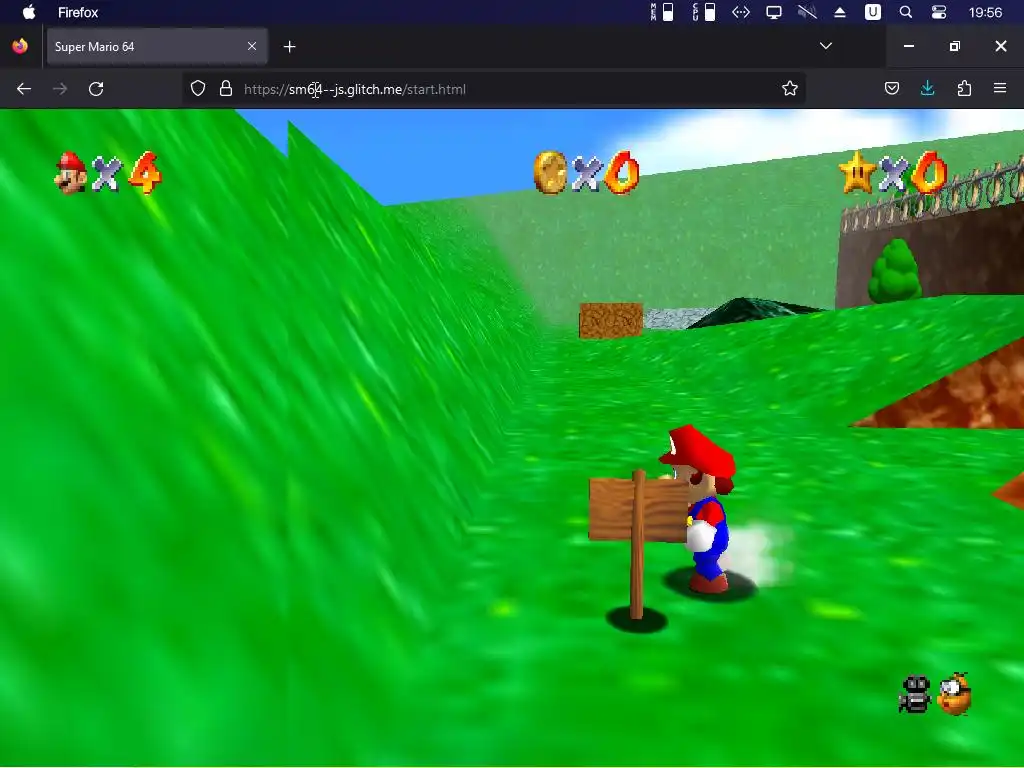
Task: Close the Super Mario 64 tab
Action: (252, 46)
